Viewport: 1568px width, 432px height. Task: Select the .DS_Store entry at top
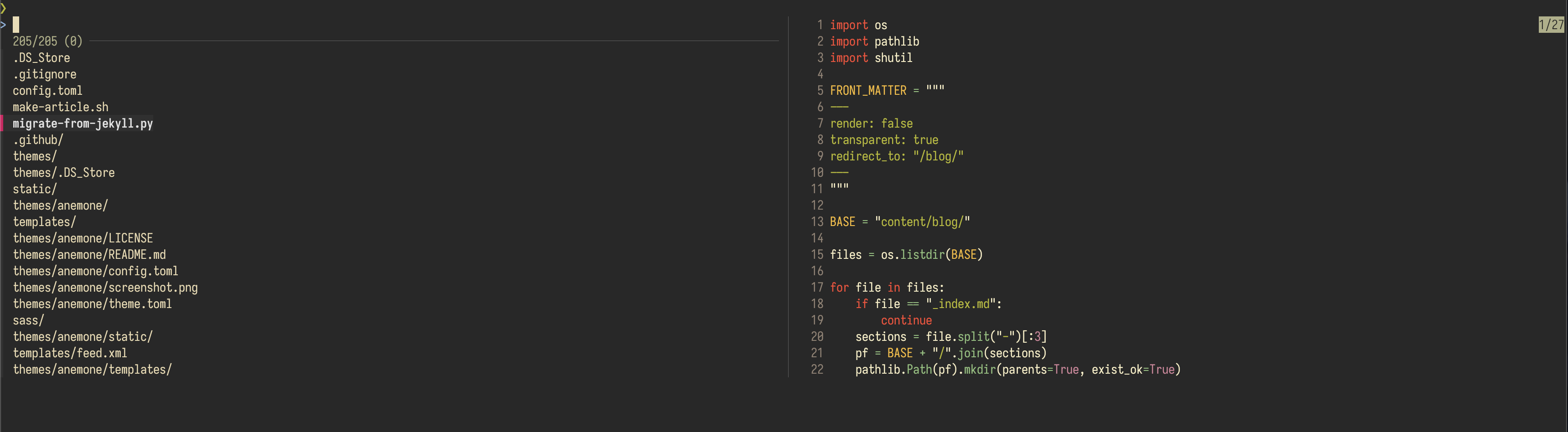pos(42,57)
